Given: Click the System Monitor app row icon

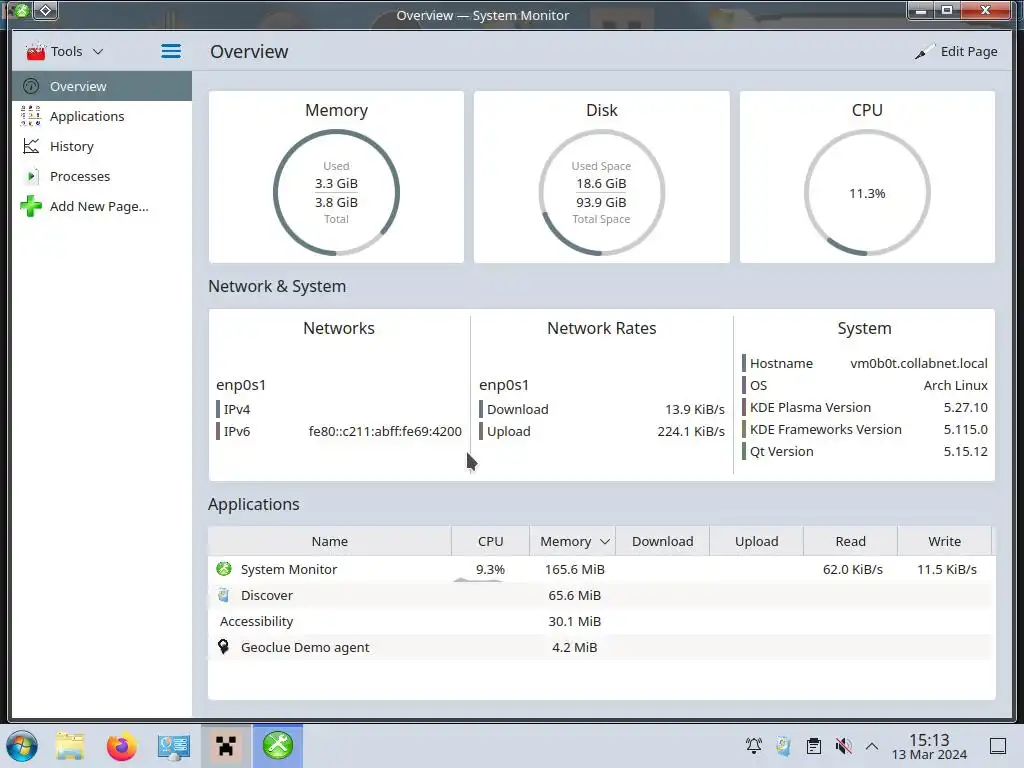Looking at the screenshot, I should [x=224, y=569].
